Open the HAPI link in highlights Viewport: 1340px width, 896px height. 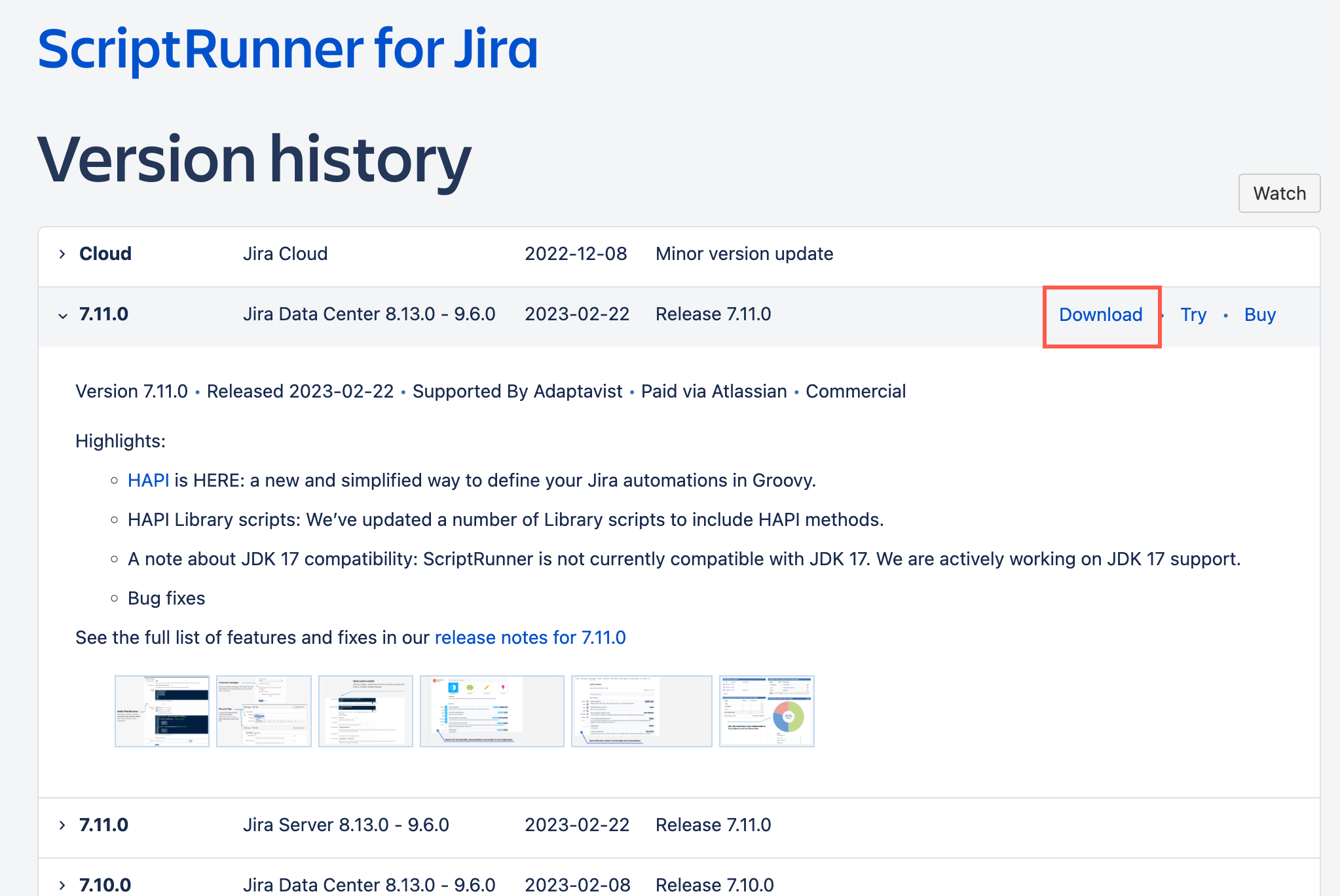pyautogui.click(x=148, y=480)
